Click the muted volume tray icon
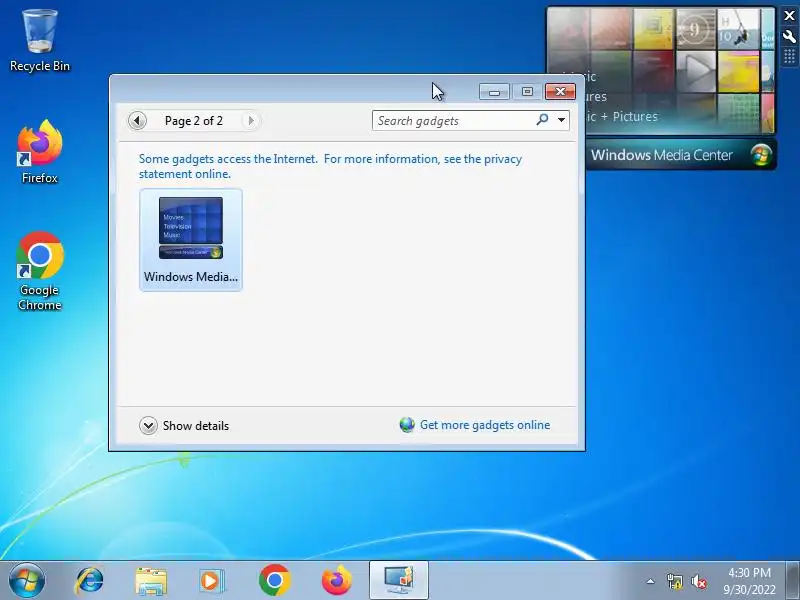This screenshot has height=600, width=800. tap(698, 581)
